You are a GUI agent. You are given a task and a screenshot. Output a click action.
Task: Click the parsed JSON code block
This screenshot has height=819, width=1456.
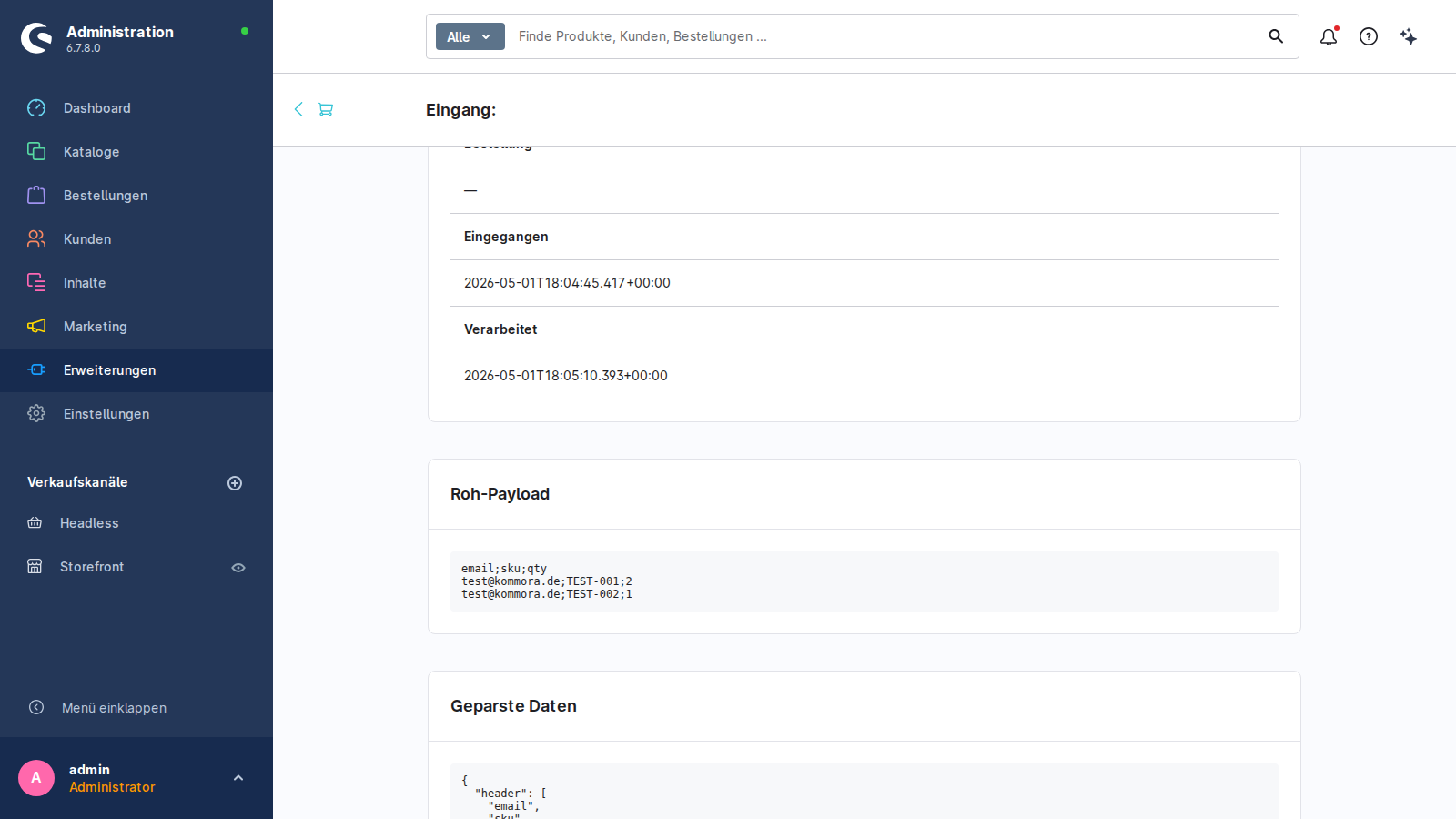[x=864, y=791]
